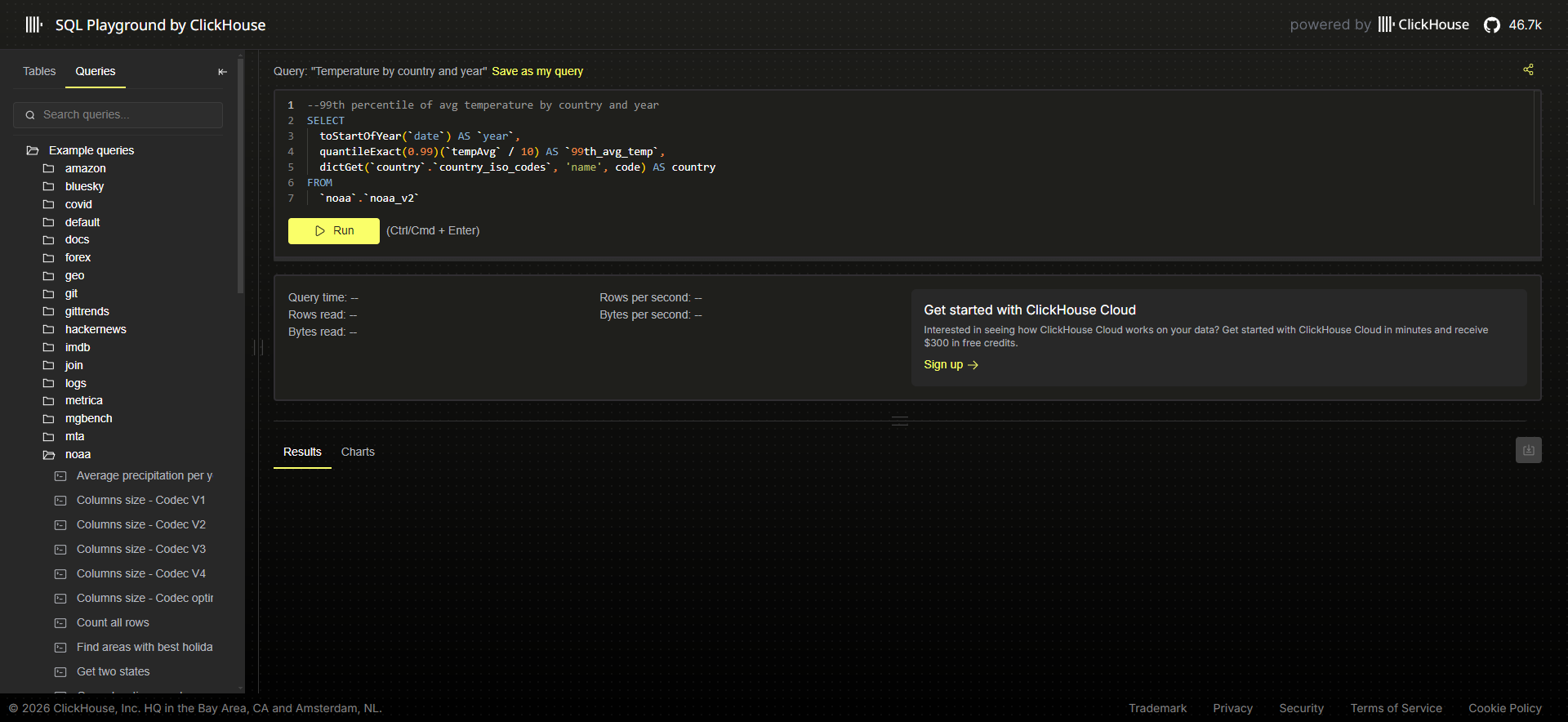Click the gittrends folder icon
The height and width of the screenshot is (722, 1568).
[x=48, y=311]
